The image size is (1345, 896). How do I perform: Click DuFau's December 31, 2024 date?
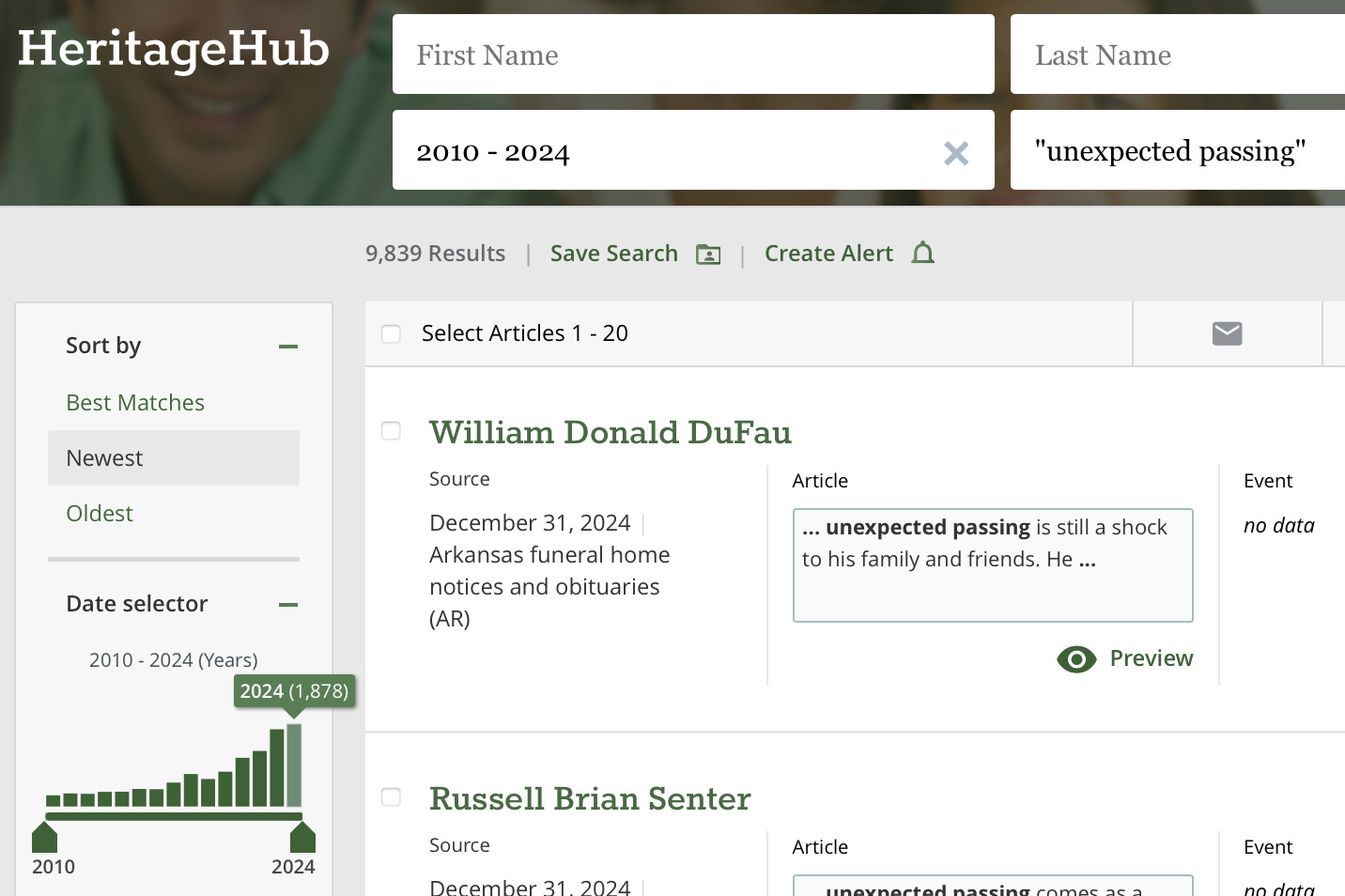(x=530, y=523)
